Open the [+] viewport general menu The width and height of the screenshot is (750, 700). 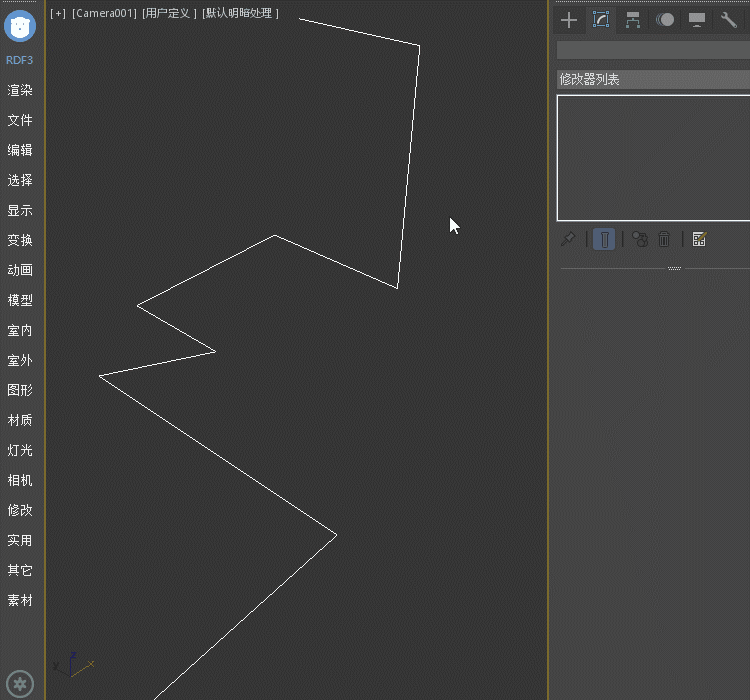pyautogui.click(x=58, y=13)
